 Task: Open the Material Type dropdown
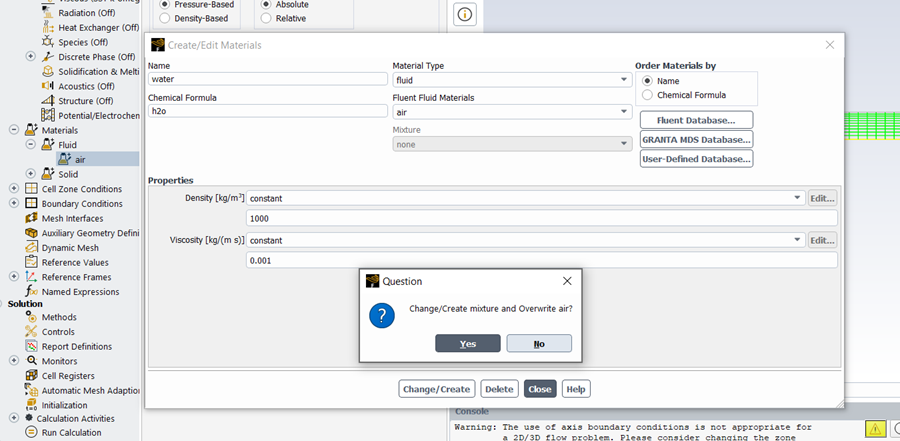(x=513, y=80)
